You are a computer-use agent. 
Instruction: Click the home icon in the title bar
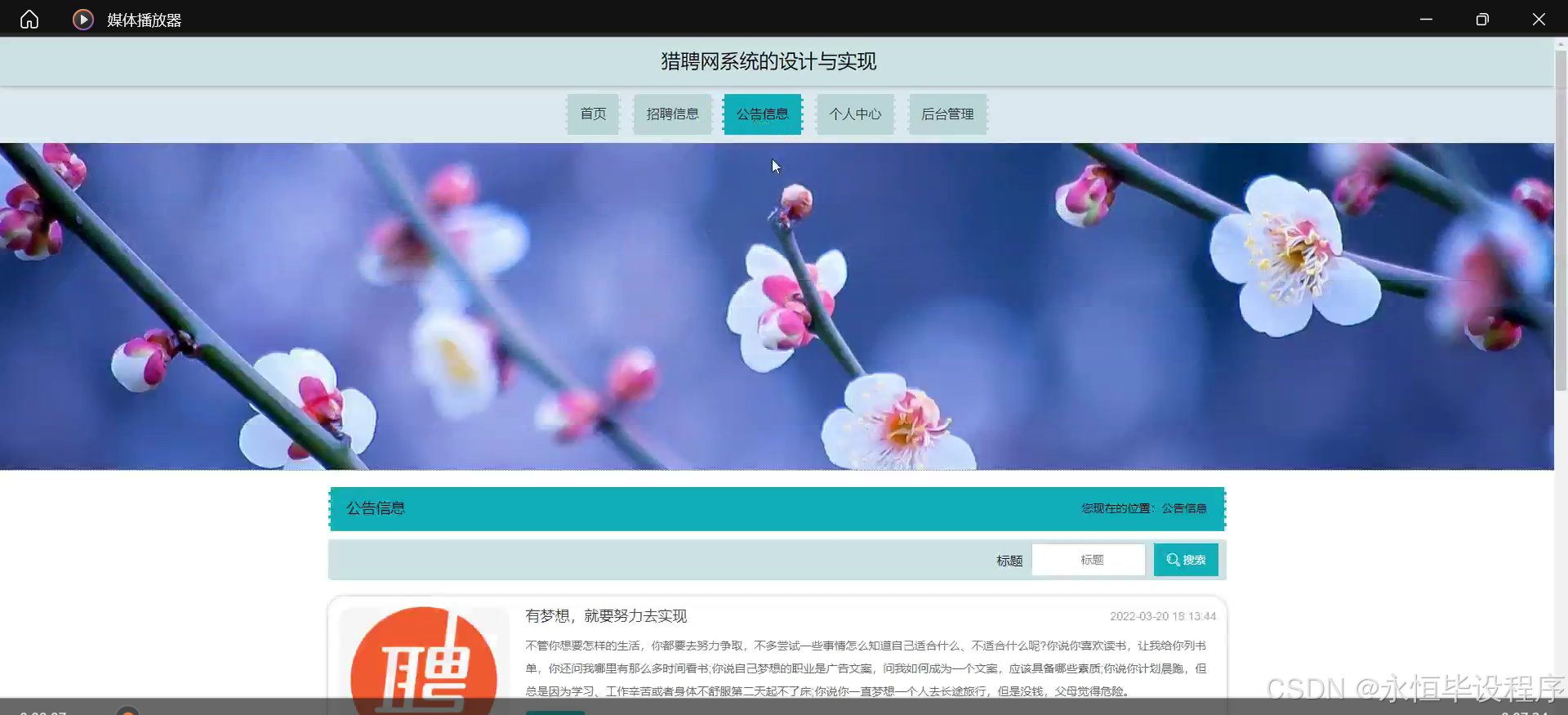[29, 20]
